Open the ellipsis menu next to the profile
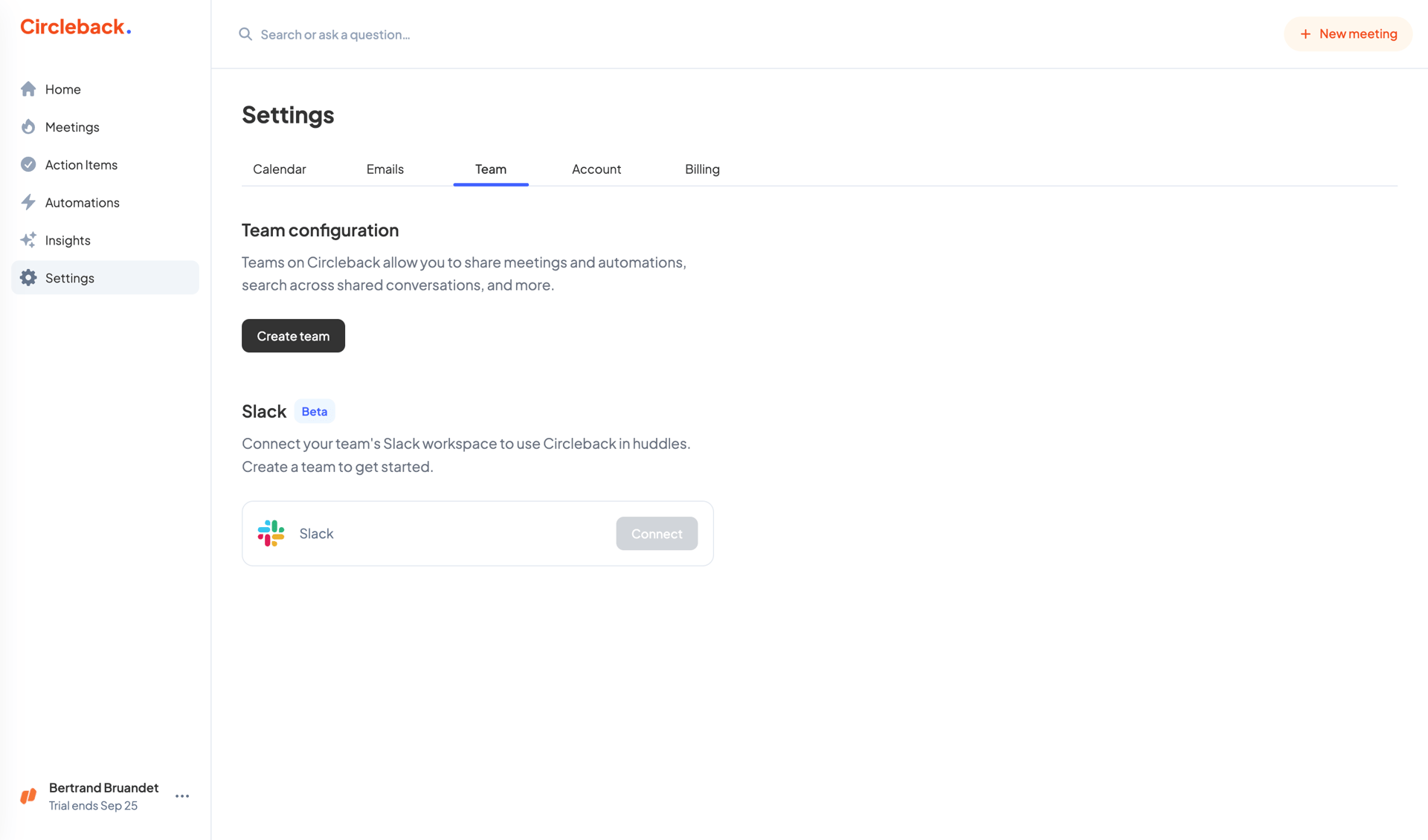The image size is (1428, 840). (181, 795)
